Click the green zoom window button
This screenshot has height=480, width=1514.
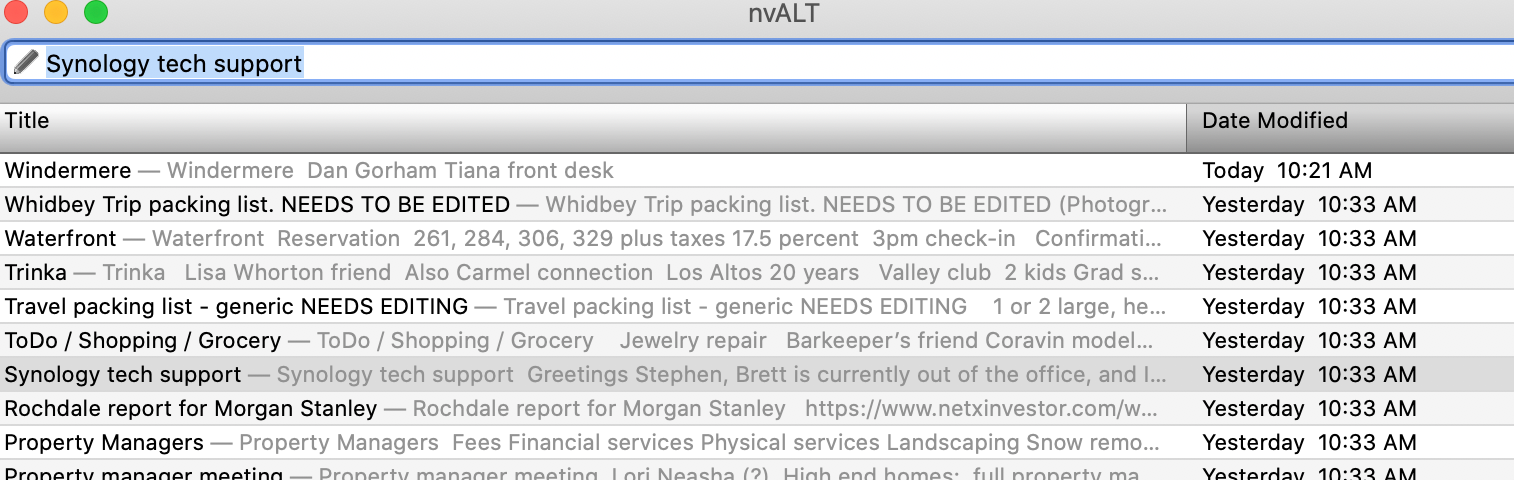96,13
